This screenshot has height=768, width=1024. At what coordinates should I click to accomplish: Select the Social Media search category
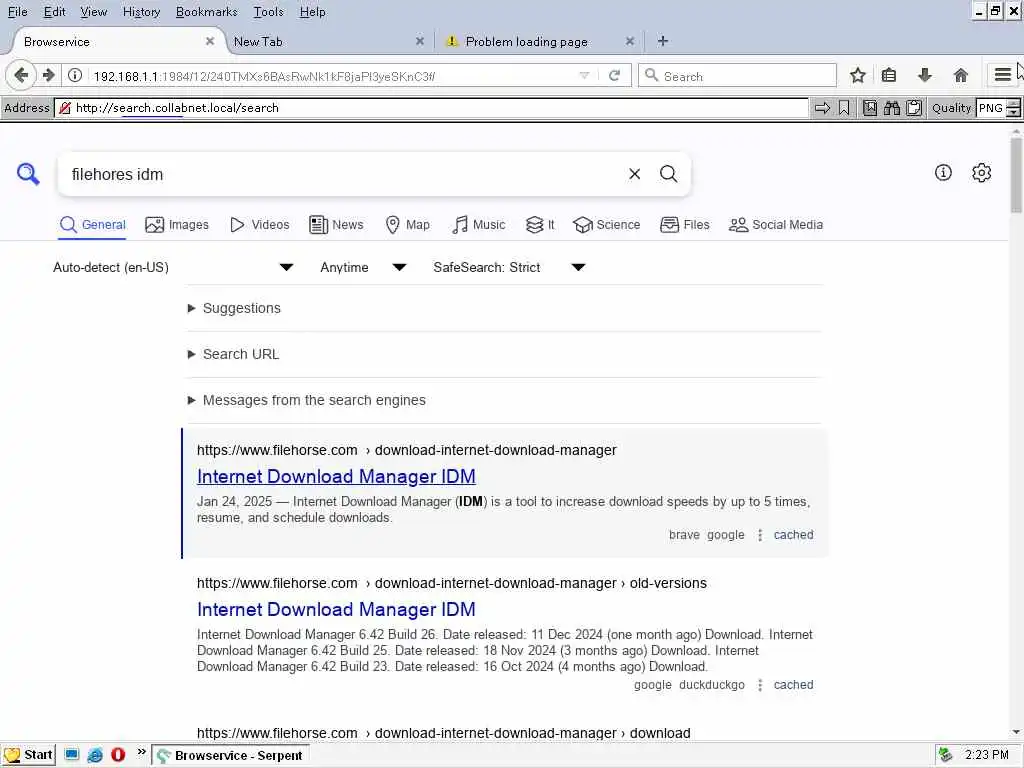776,225
